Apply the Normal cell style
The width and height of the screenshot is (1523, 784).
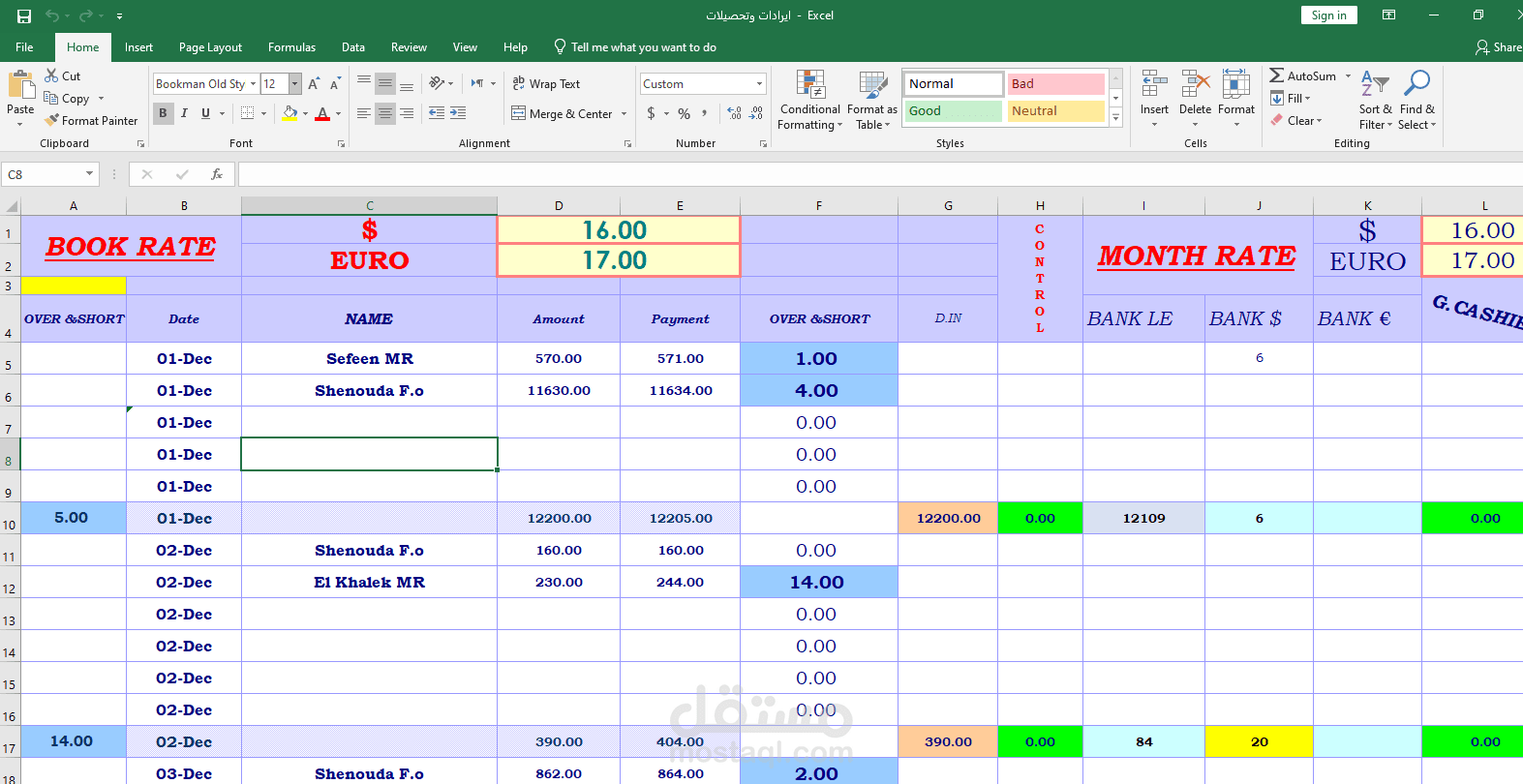[x=954, y=84]
